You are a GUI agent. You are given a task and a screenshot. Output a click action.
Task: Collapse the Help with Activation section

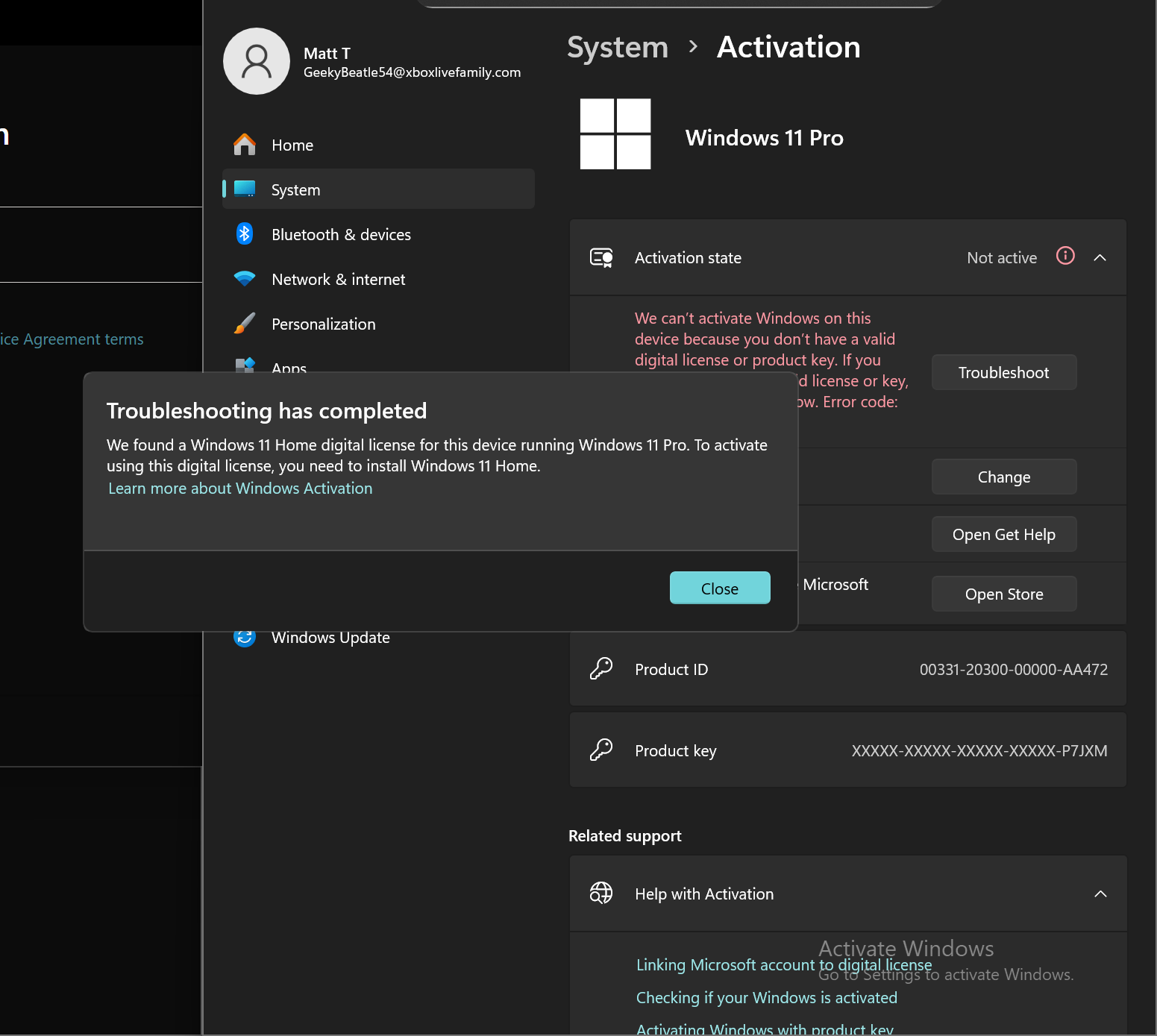(1100, 894)
